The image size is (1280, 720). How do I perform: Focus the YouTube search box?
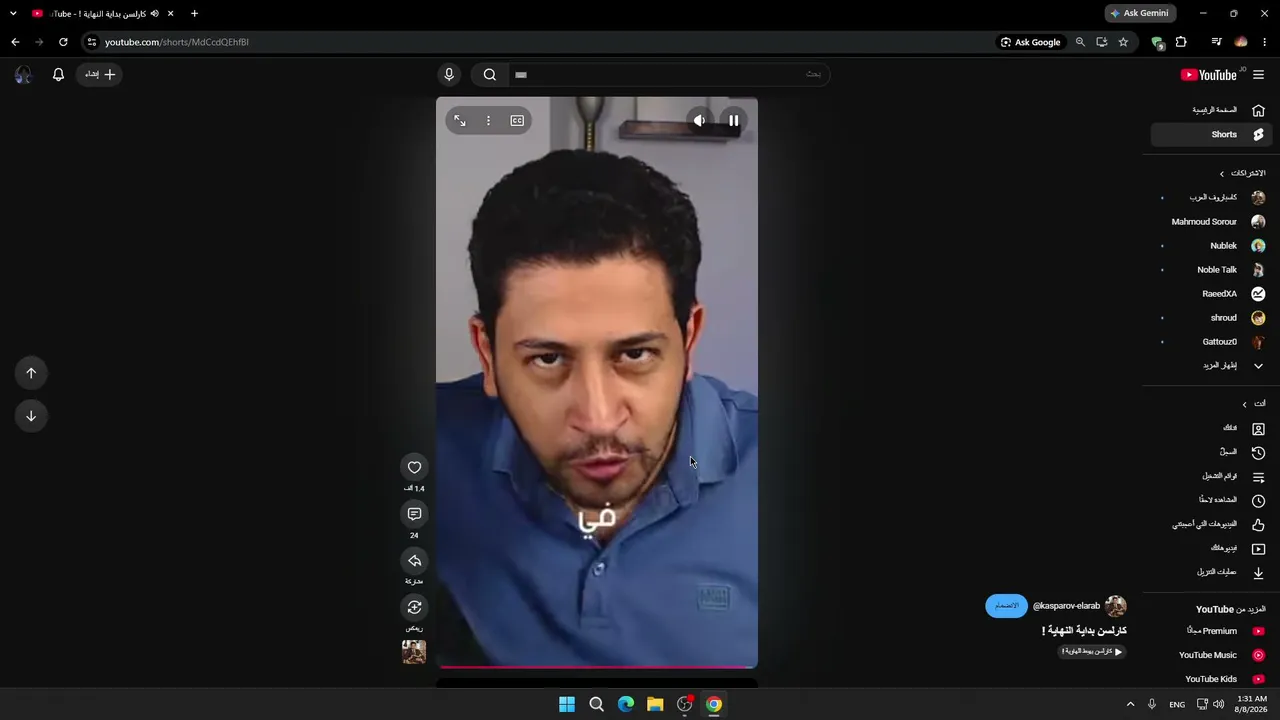[x=668, y=74]
